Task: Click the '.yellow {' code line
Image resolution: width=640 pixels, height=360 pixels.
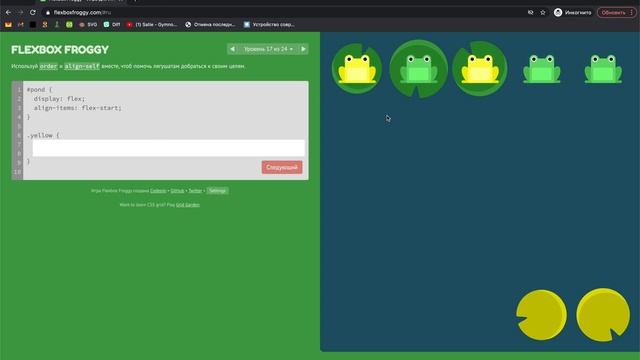Action: click(43, 135)
